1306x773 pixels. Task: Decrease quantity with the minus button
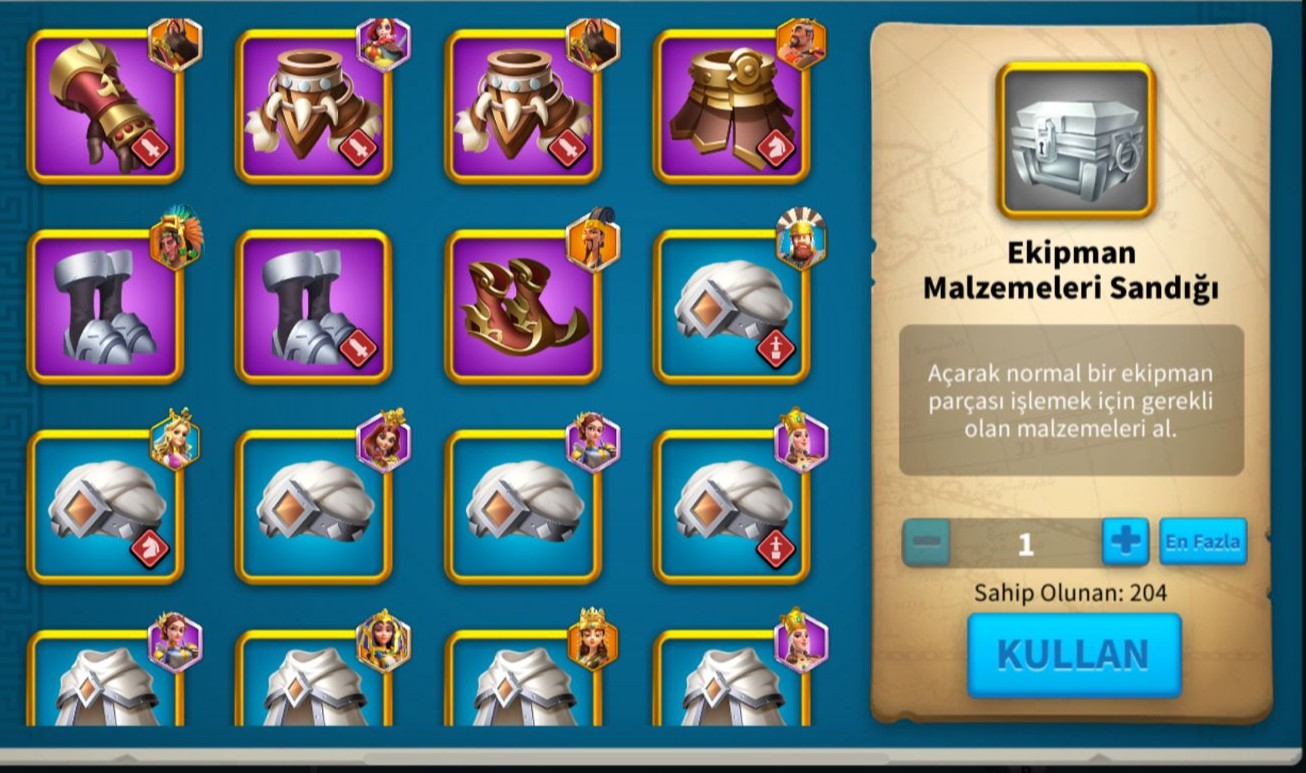click(927, 542)
